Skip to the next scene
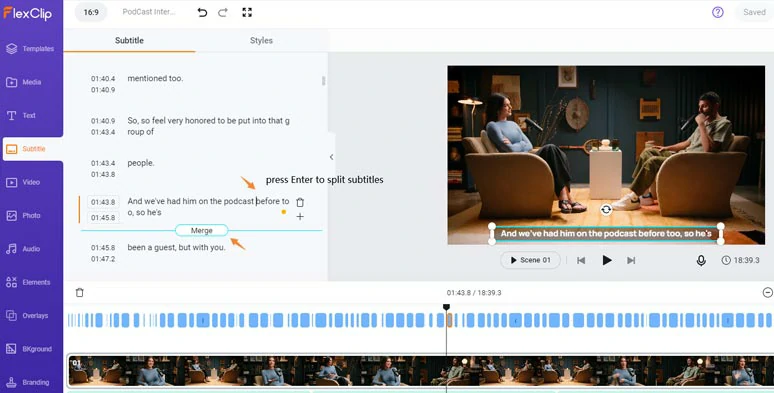The height and width of the screenshot is (393, 774). pyautogui.click(x=631, y=260)
